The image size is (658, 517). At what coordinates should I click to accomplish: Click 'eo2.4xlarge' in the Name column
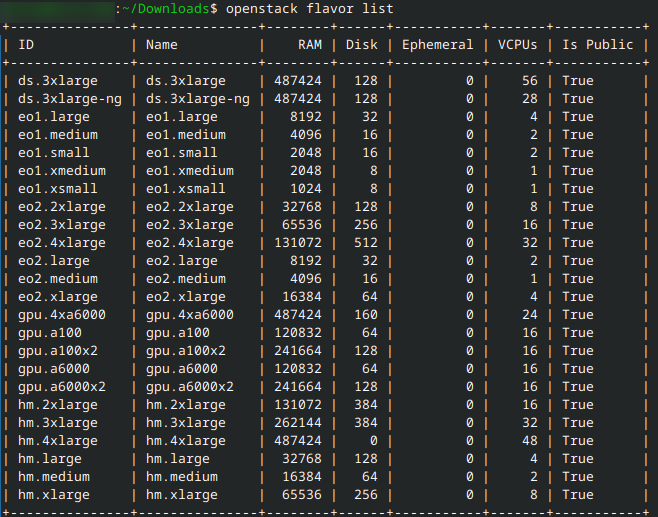pos(190,243)
